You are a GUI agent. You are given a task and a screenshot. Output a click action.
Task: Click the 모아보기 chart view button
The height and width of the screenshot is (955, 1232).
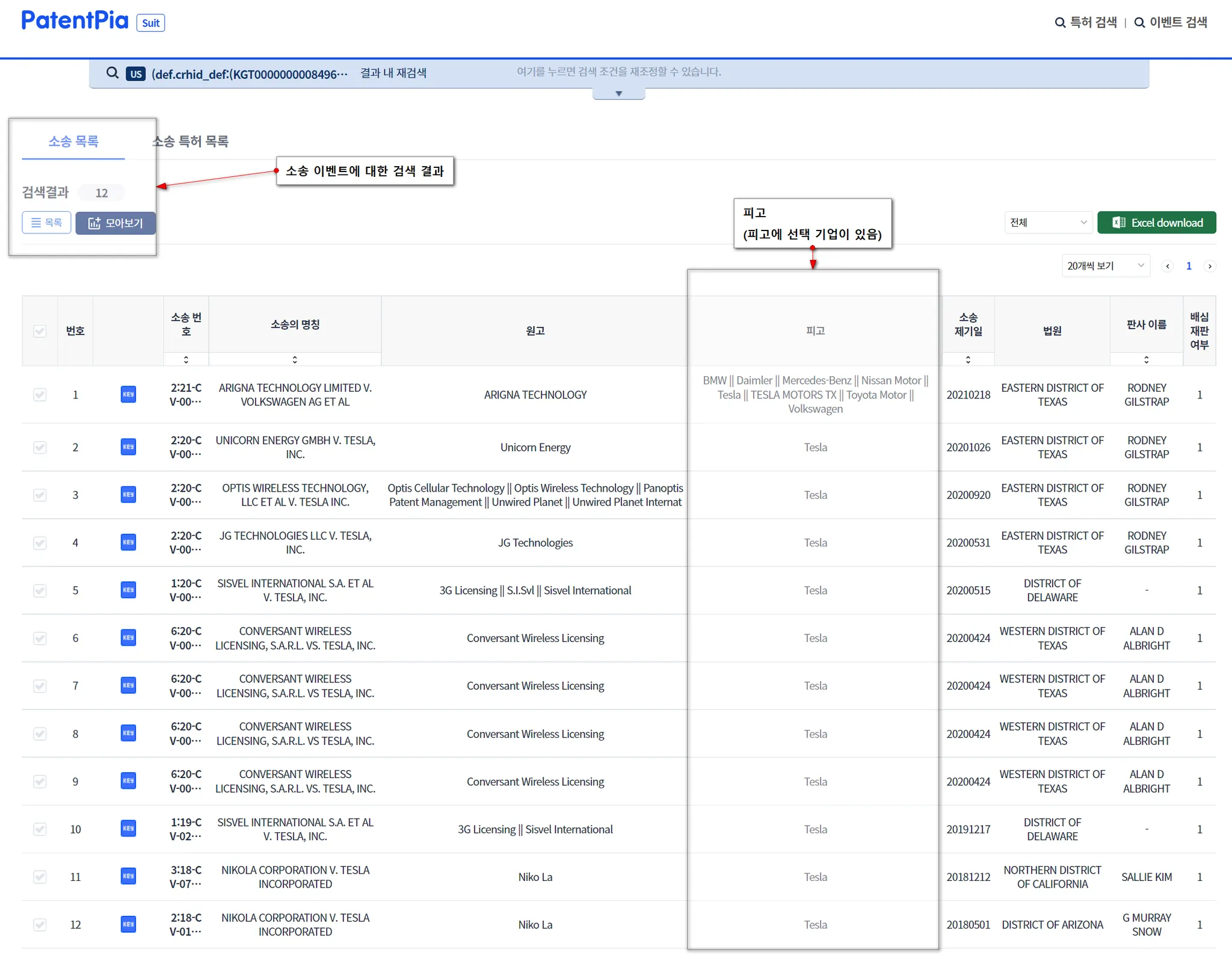(115, 223)
